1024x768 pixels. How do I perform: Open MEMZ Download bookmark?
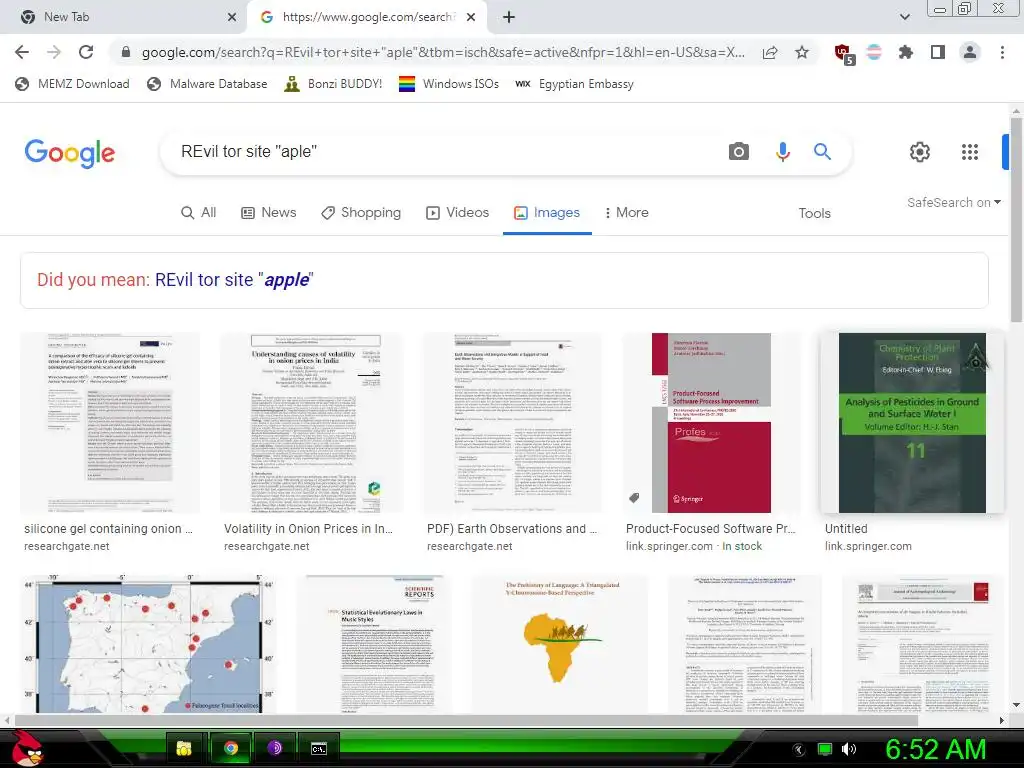click(x=72, y=84)
